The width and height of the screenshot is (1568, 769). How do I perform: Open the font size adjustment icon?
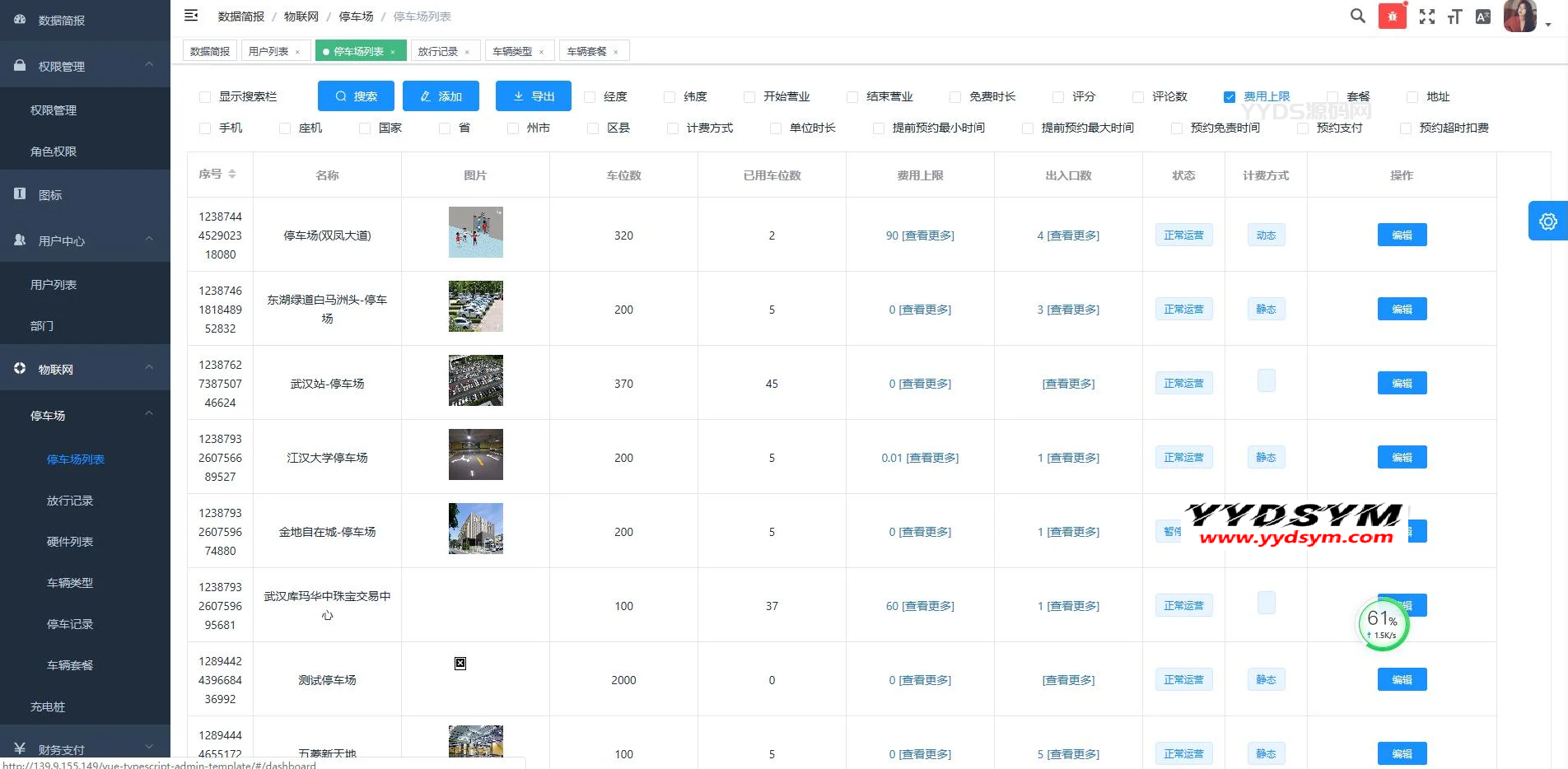point(1454,16)
